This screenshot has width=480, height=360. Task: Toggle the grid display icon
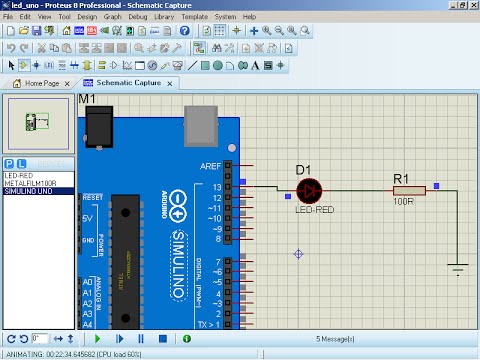point(219,31)
